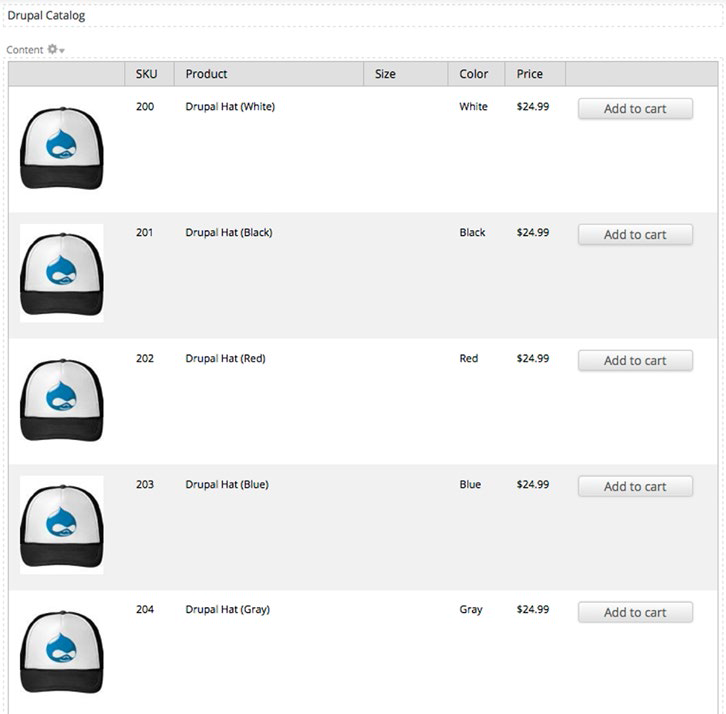Click the White color cell
This screenshot has height=714, width=726.
pyautogui.click(x=473, y=106)
